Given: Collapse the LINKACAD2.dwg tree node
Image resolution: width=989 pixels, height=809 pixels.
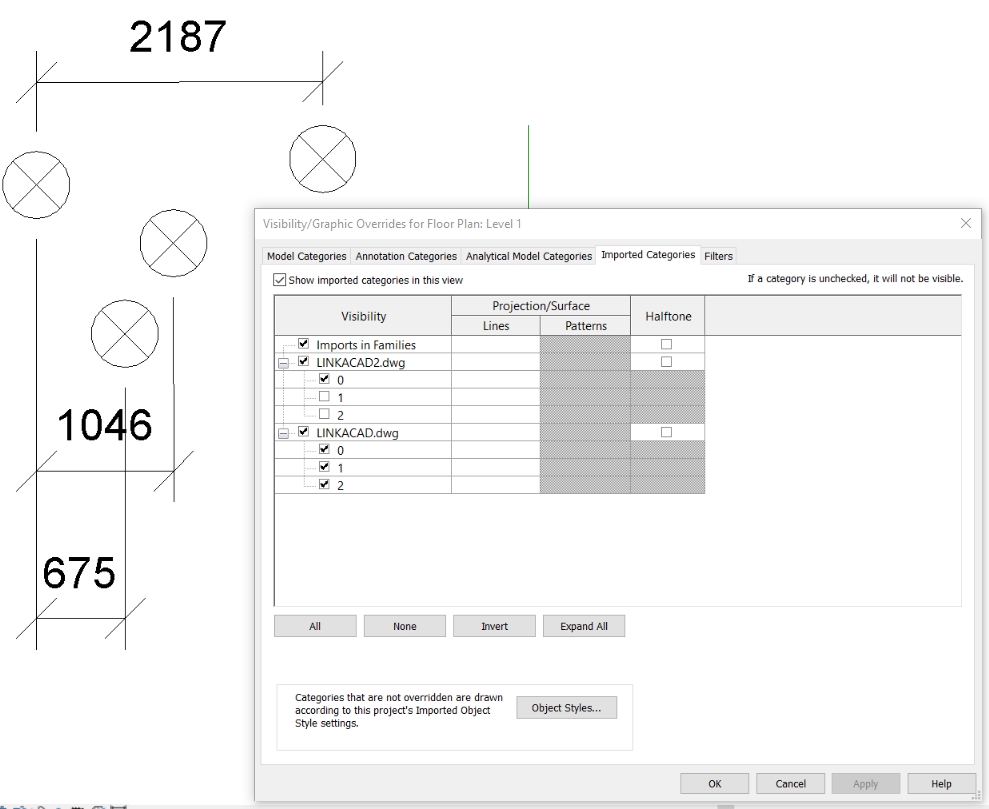Looking at the screenshot, I should coord(283,363).
